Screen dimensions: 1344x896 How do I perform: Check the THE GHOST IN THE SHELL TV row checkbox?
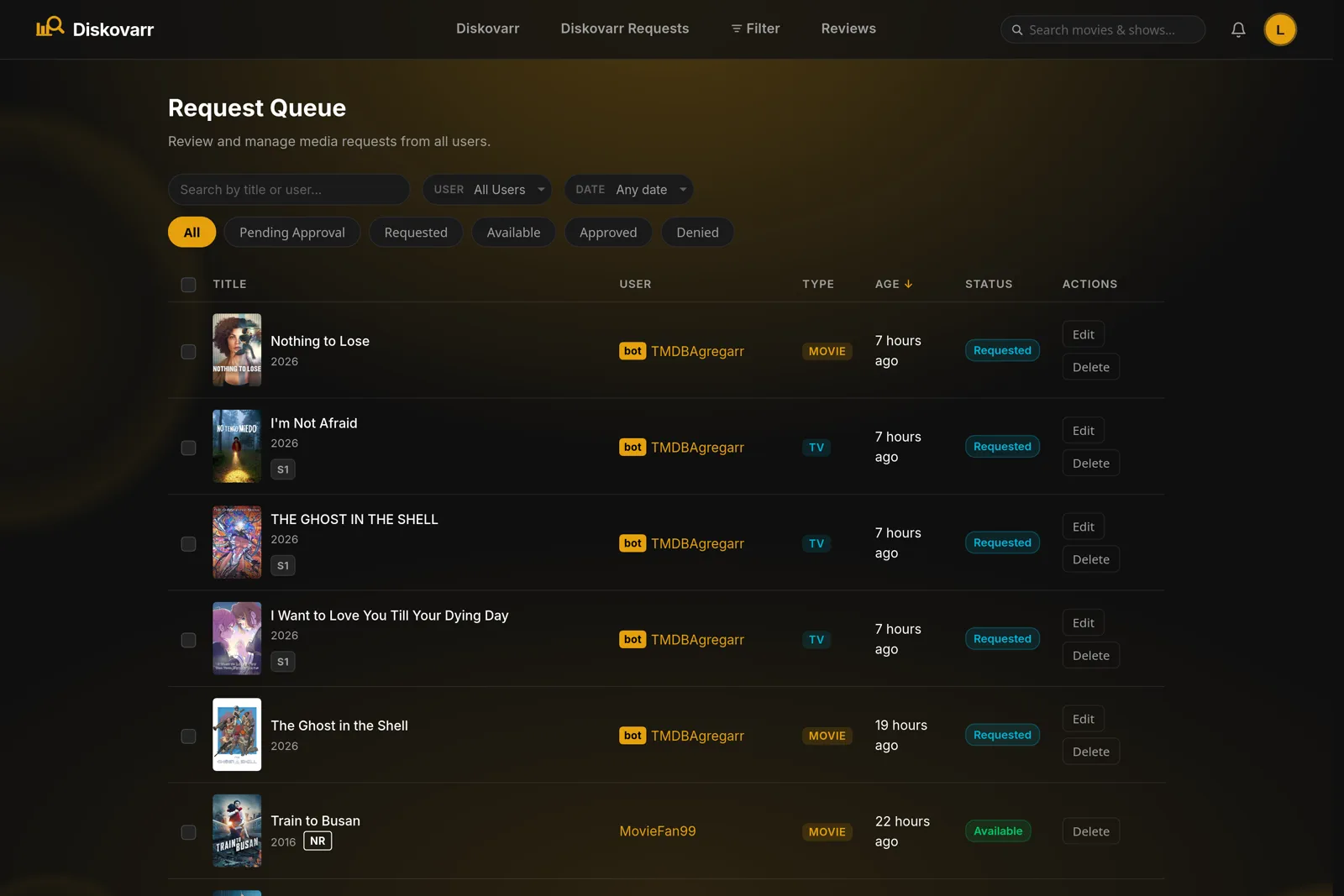(x=188, y=544)
